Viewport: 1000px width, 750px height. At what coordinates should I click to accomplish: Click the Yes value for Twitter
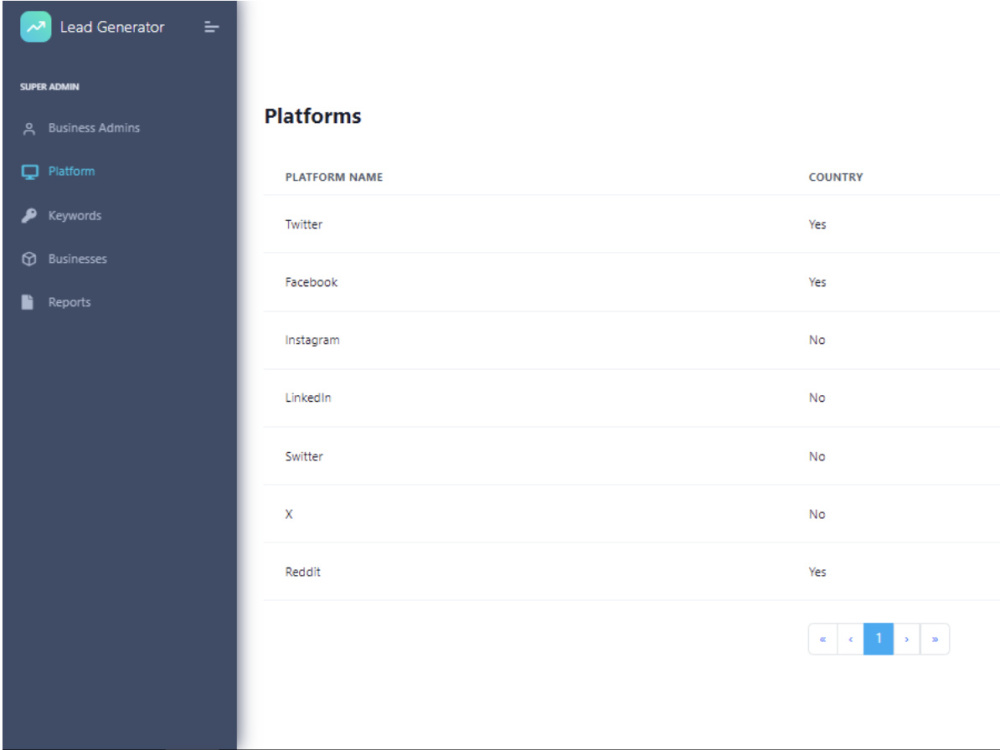point(818,224)
